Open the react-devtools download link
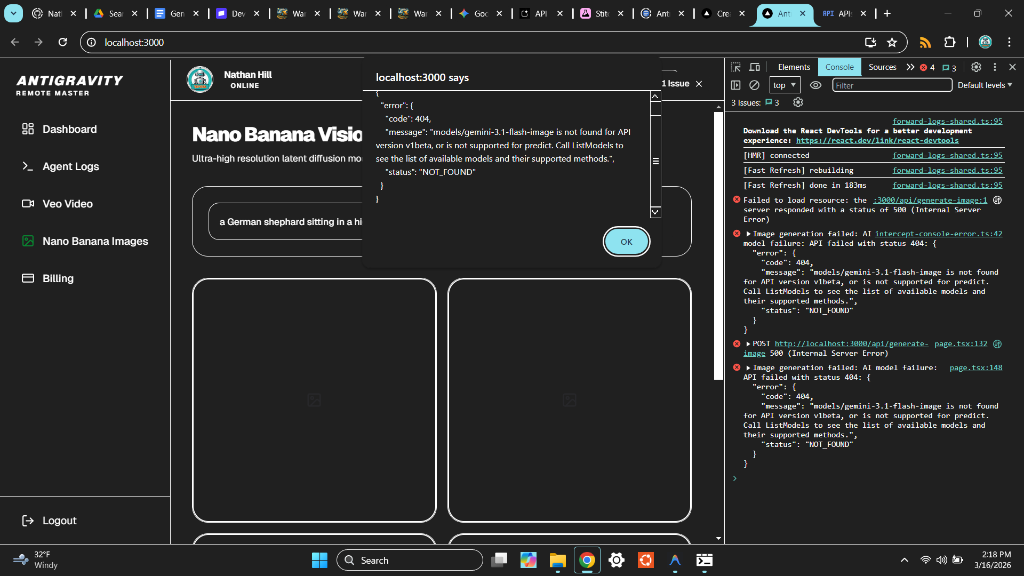Image resolution: width=1024 pixels, height=576 pixels. (x=863, y=141)
